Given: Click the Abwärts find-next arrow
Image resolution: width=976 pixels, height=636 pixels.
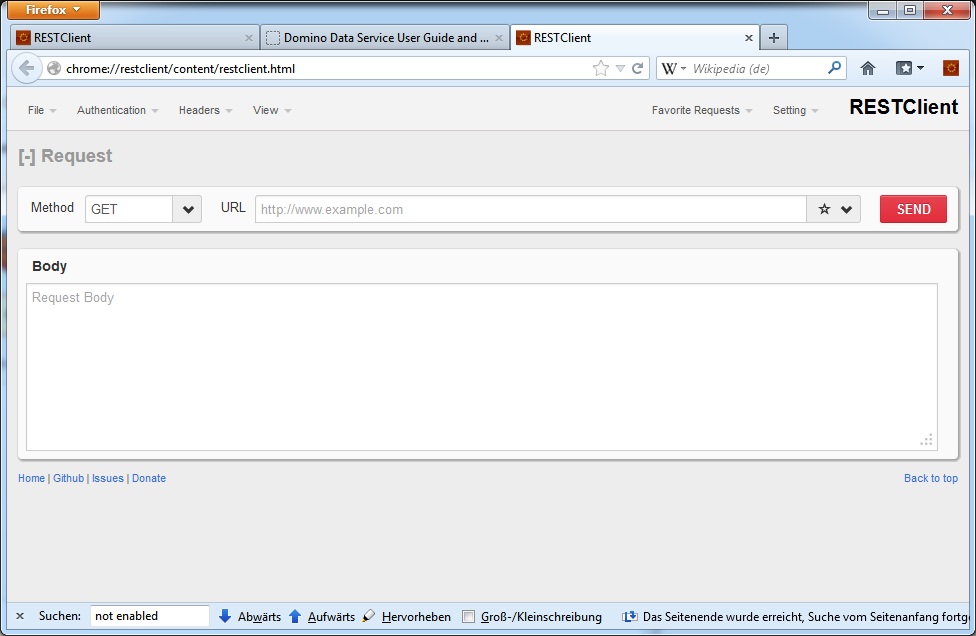Looking at the screenshot, I should 225,617.
